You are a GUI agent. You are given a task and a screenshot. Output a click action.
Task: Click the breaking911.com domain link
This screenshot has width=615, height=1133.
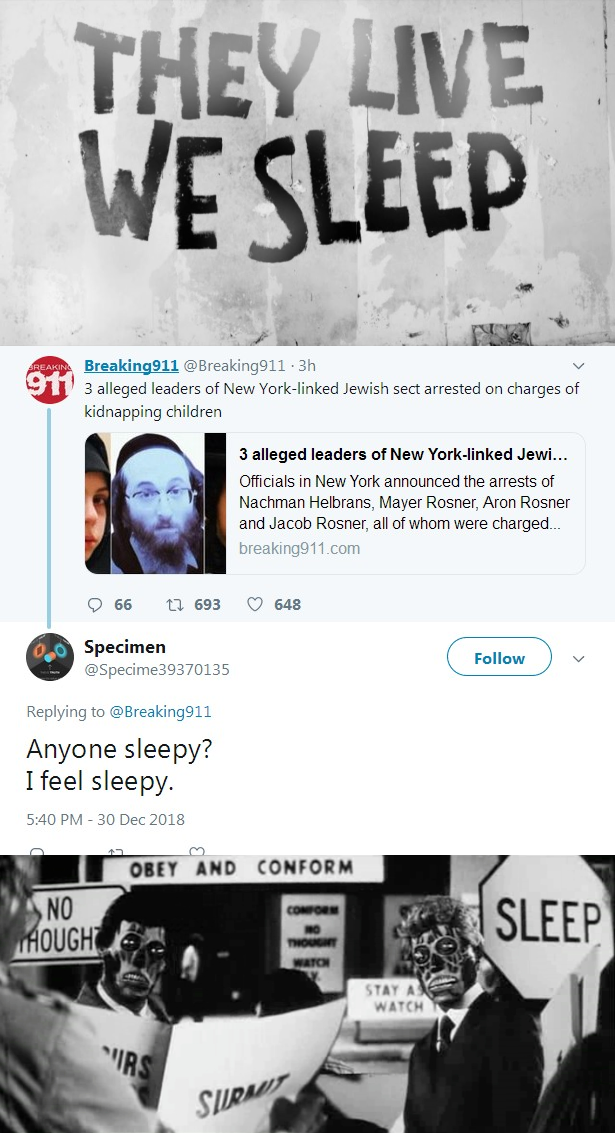[x=299, y=548]
